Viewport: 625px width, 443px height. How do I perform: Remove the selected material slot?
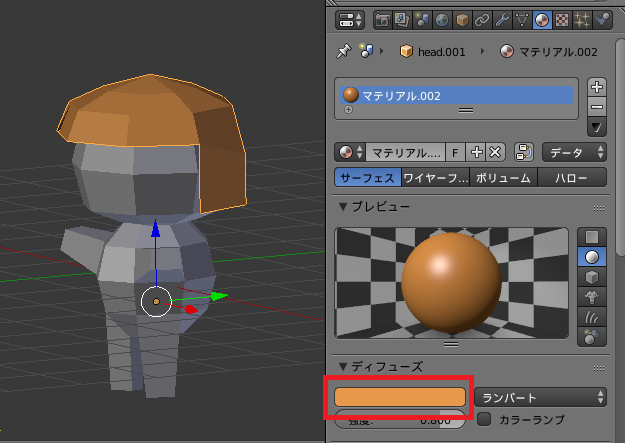click(597, 106)
